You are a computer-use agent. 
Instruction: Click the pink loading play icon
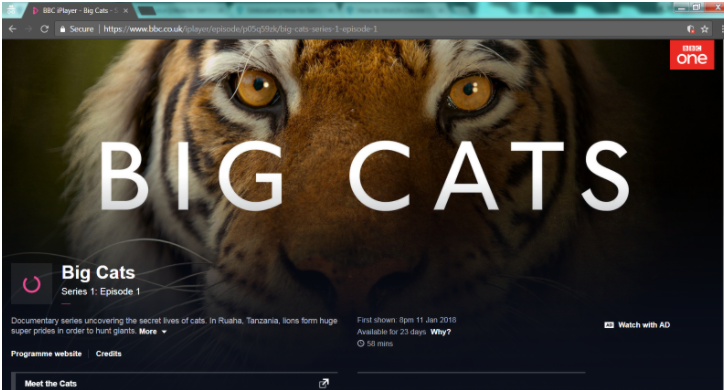coord(31,284)
